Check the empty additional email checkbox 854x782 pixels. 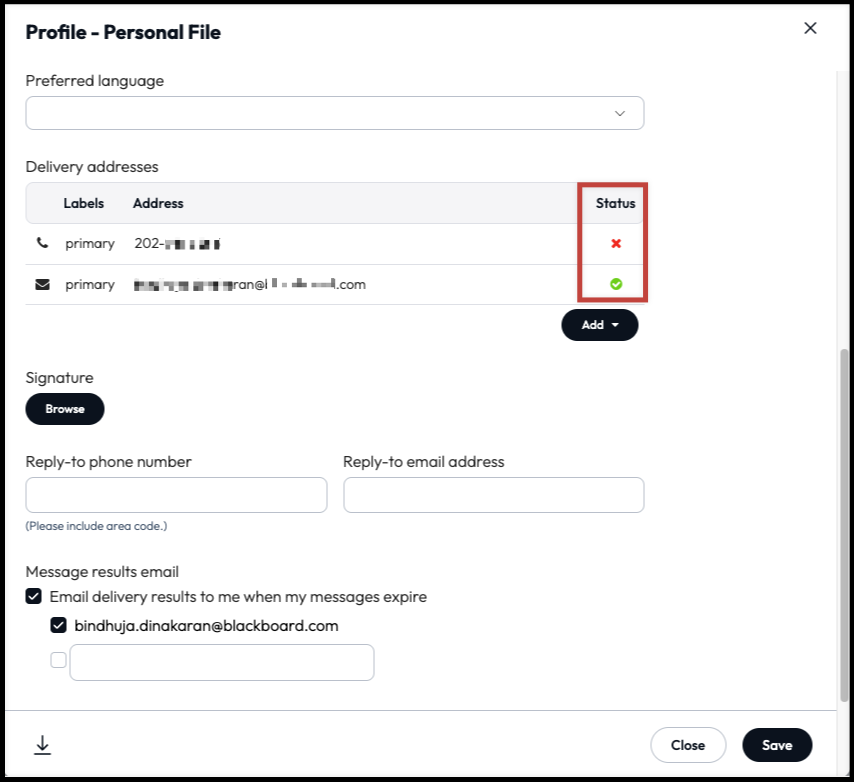(x=58, y=660)
